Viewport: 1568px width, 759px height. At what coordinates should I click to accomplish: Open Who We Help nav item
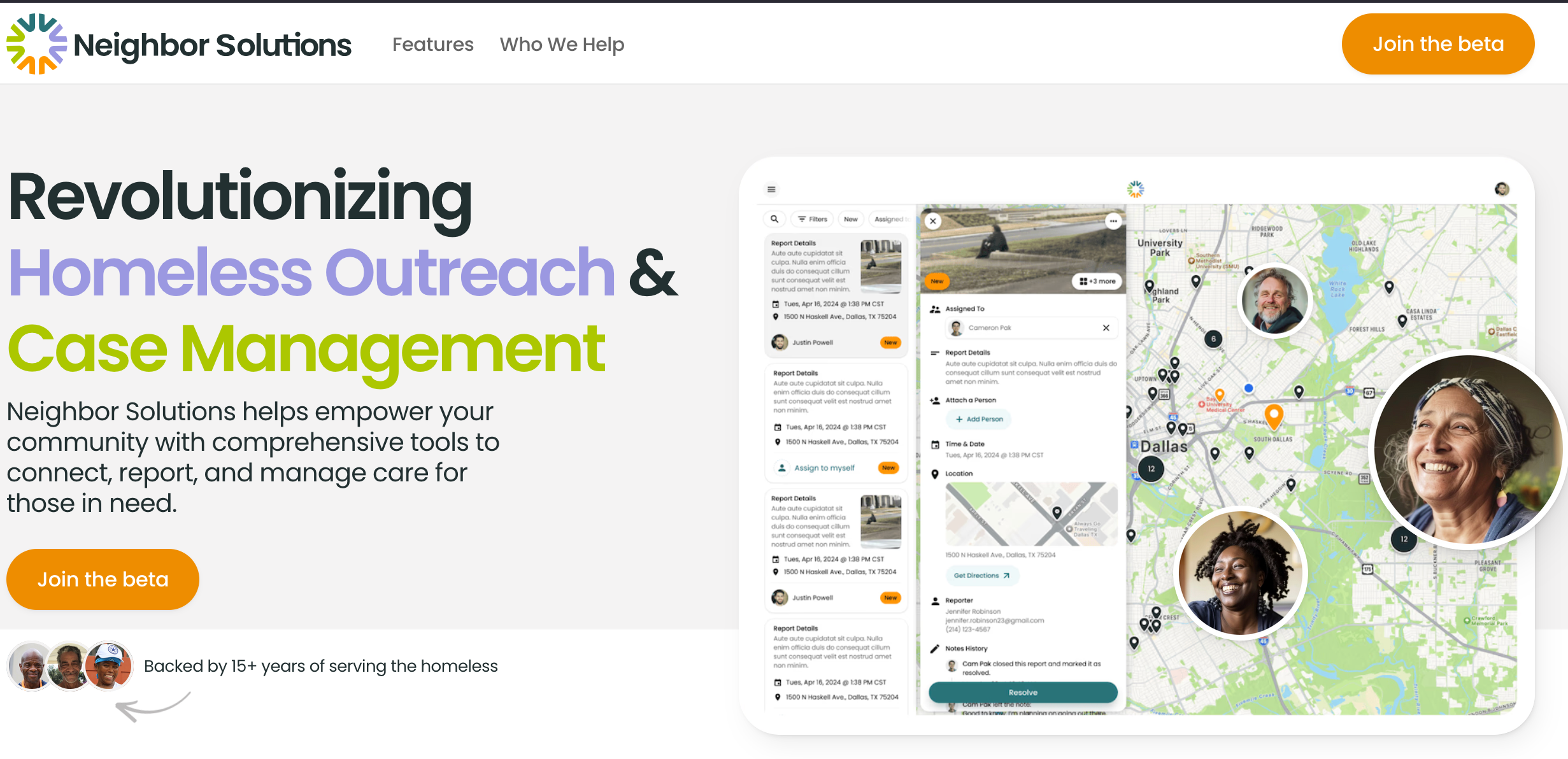[x=562, y=45]
